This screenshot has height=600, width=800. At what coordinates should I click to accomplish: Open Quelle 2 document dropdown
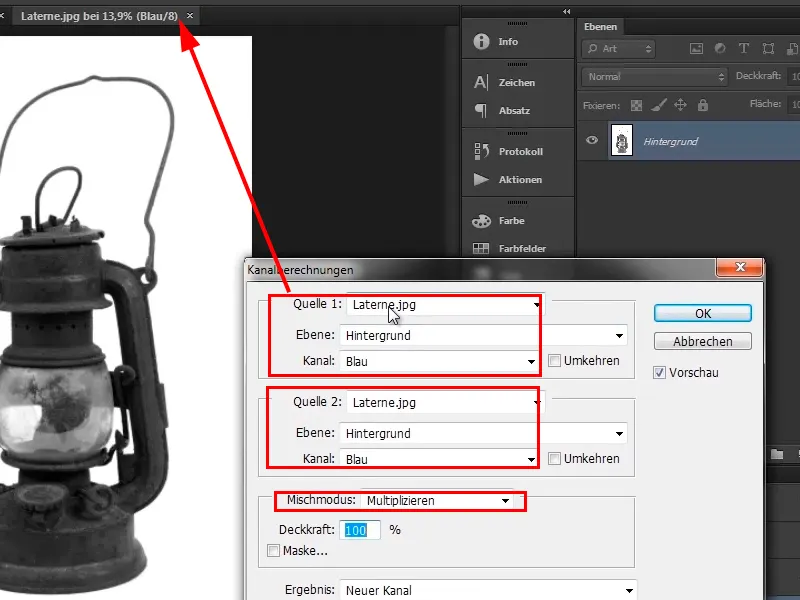446,403
